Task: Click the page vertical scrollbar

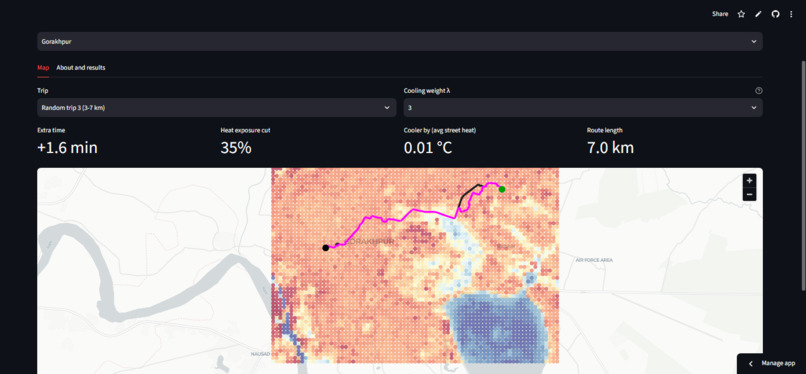Action: tap(803, 175)
